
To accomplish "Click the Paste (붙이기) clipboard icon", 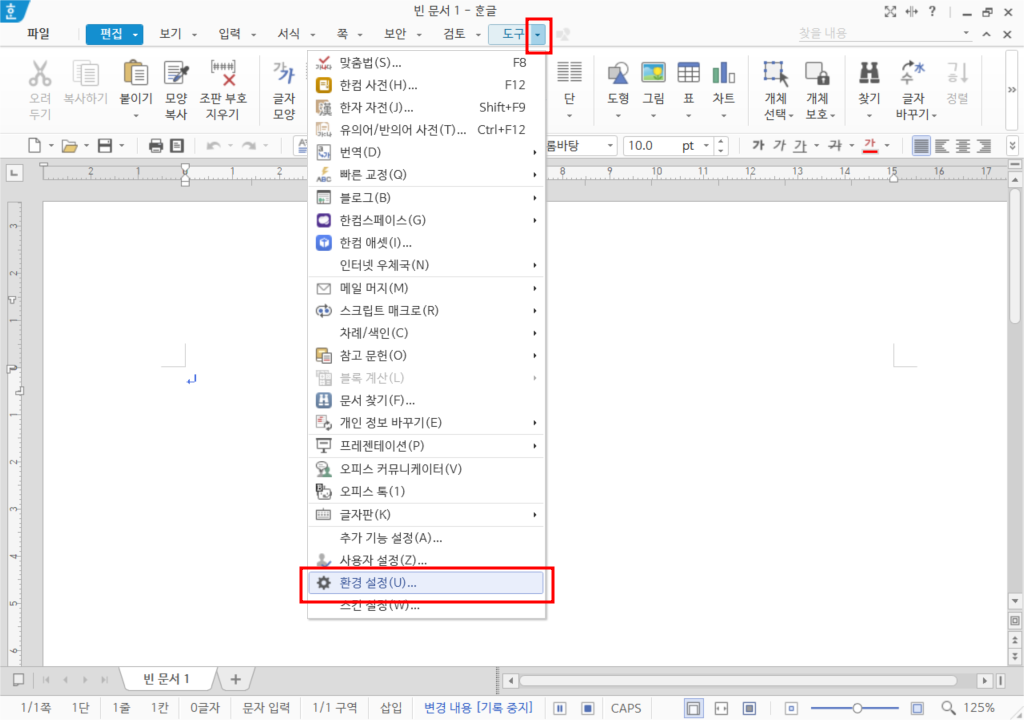I will coord(135,73).
